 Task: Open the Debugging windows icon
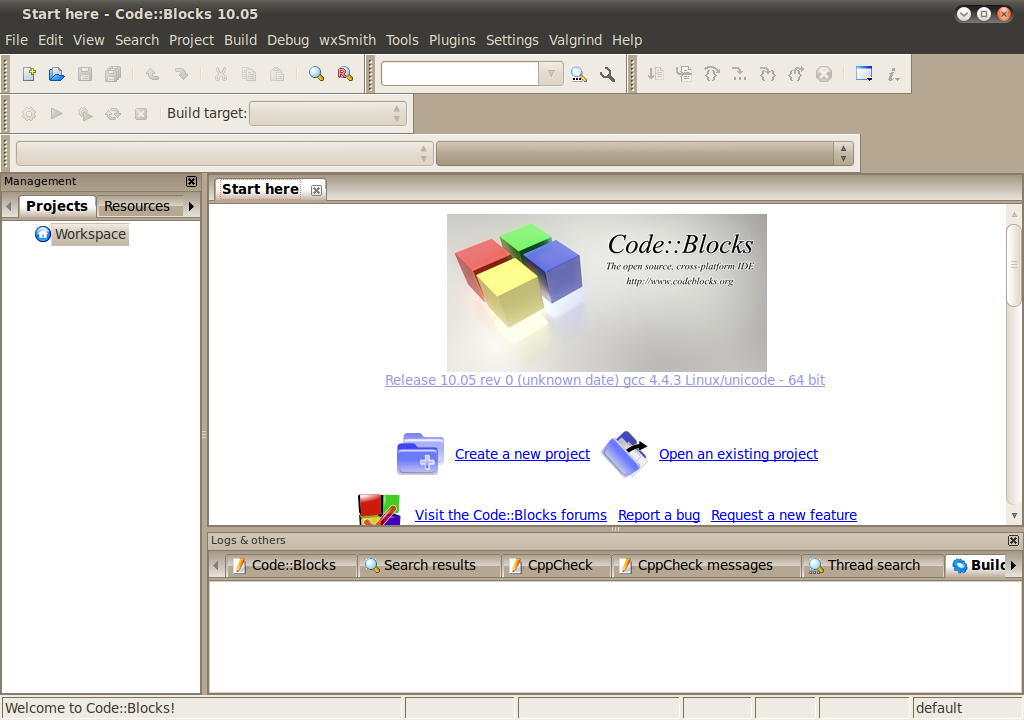pos(864,74)
